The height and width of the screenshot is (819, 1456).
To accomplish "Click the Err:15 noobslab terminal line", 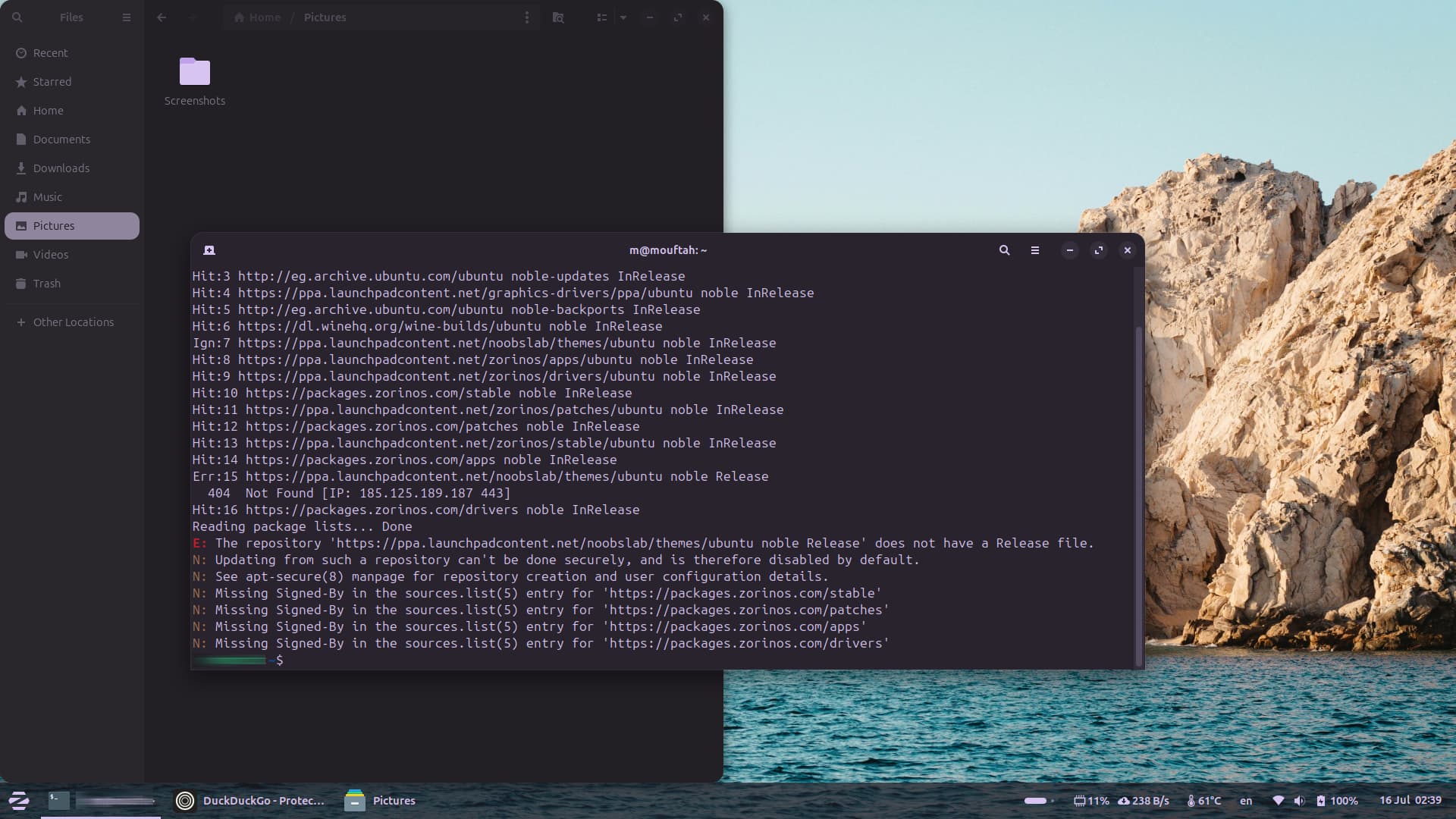I will pos(481,477).
